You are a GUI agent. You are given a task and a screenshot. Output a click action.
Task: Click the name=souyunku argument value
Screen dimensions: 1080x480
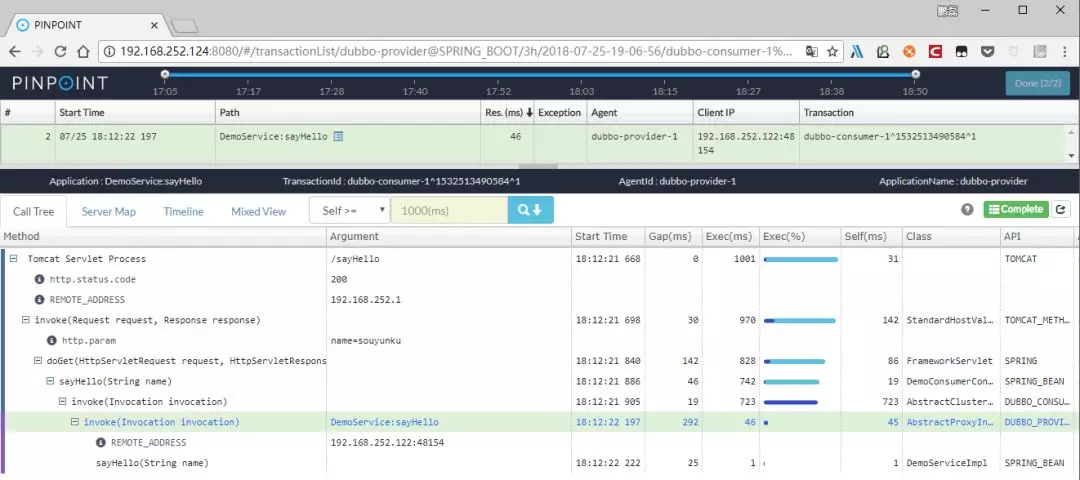click(x=366, y=340)
